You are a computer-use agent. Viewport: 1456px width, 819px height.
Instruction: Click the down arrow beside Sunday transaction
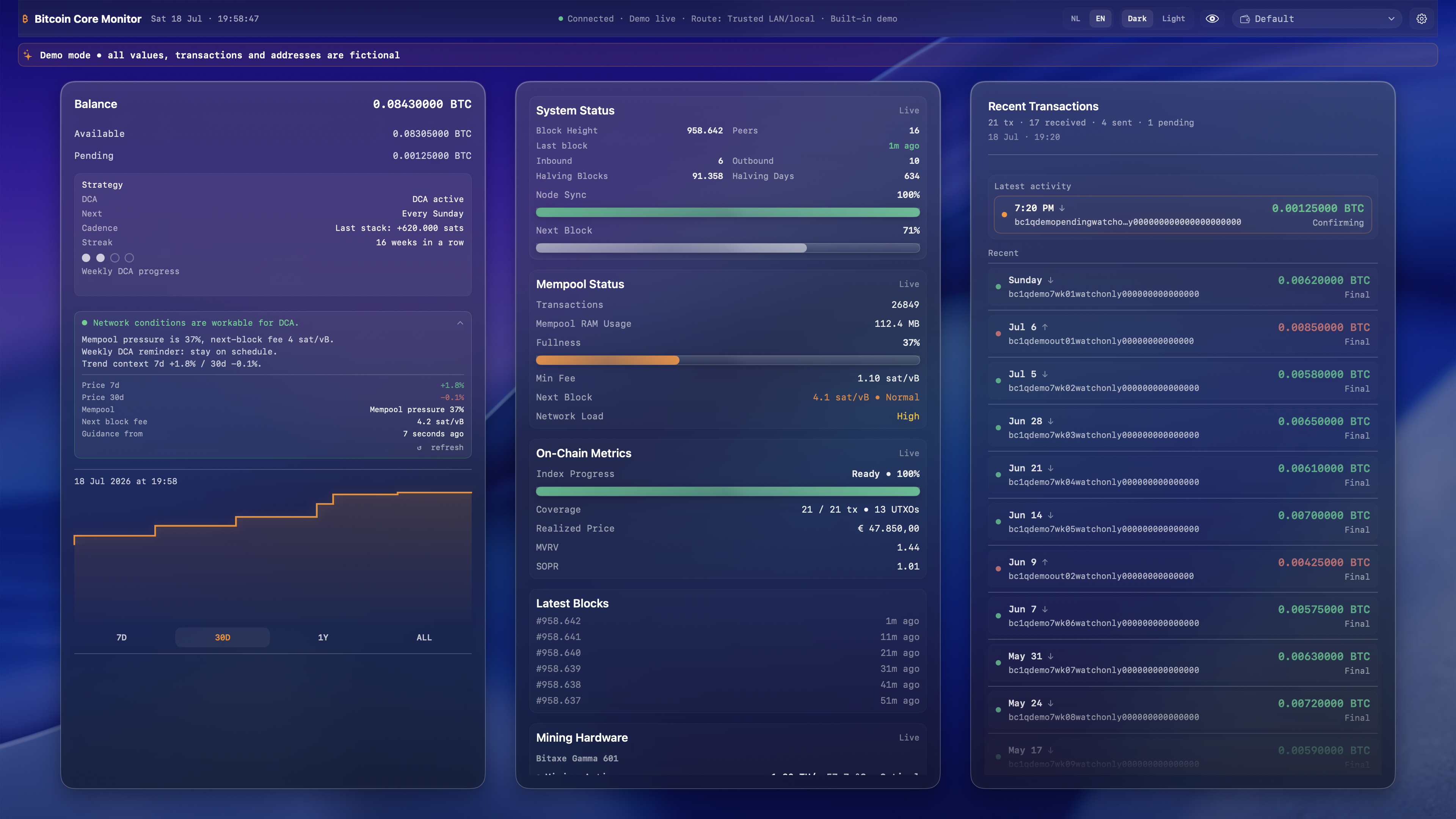[1051, 280]
